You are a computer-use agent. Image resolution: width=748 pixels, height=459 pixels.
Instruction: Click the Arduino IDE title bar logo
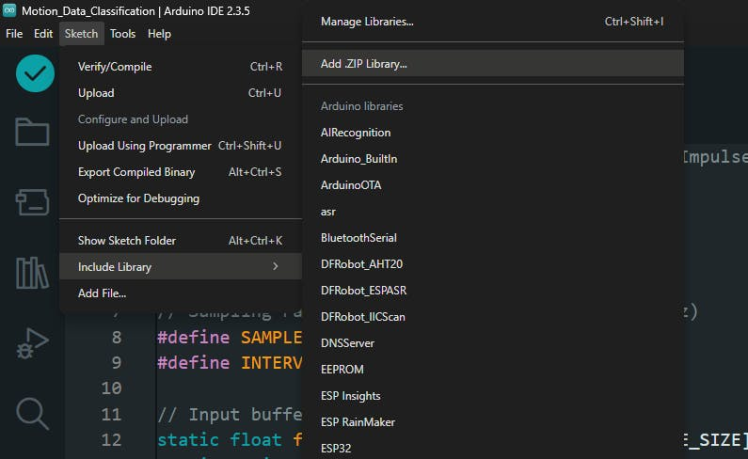click(10, 11)
